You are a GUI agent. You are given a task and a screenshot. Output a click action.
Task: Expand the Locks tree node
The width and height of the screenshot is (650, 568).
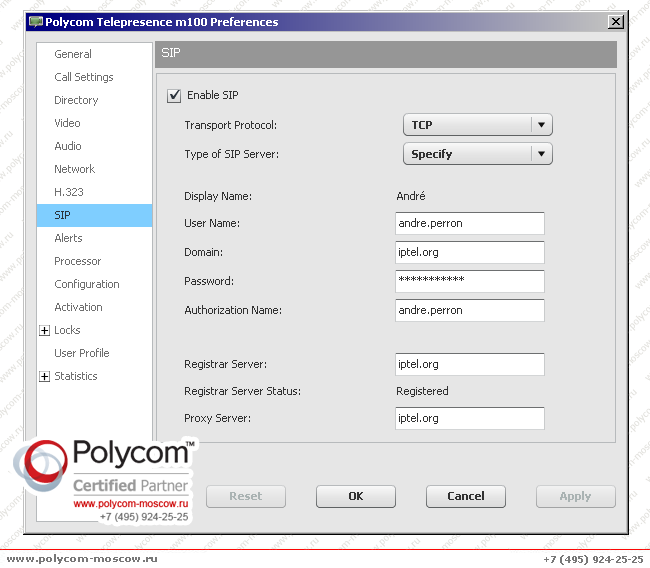coord(44,330)
